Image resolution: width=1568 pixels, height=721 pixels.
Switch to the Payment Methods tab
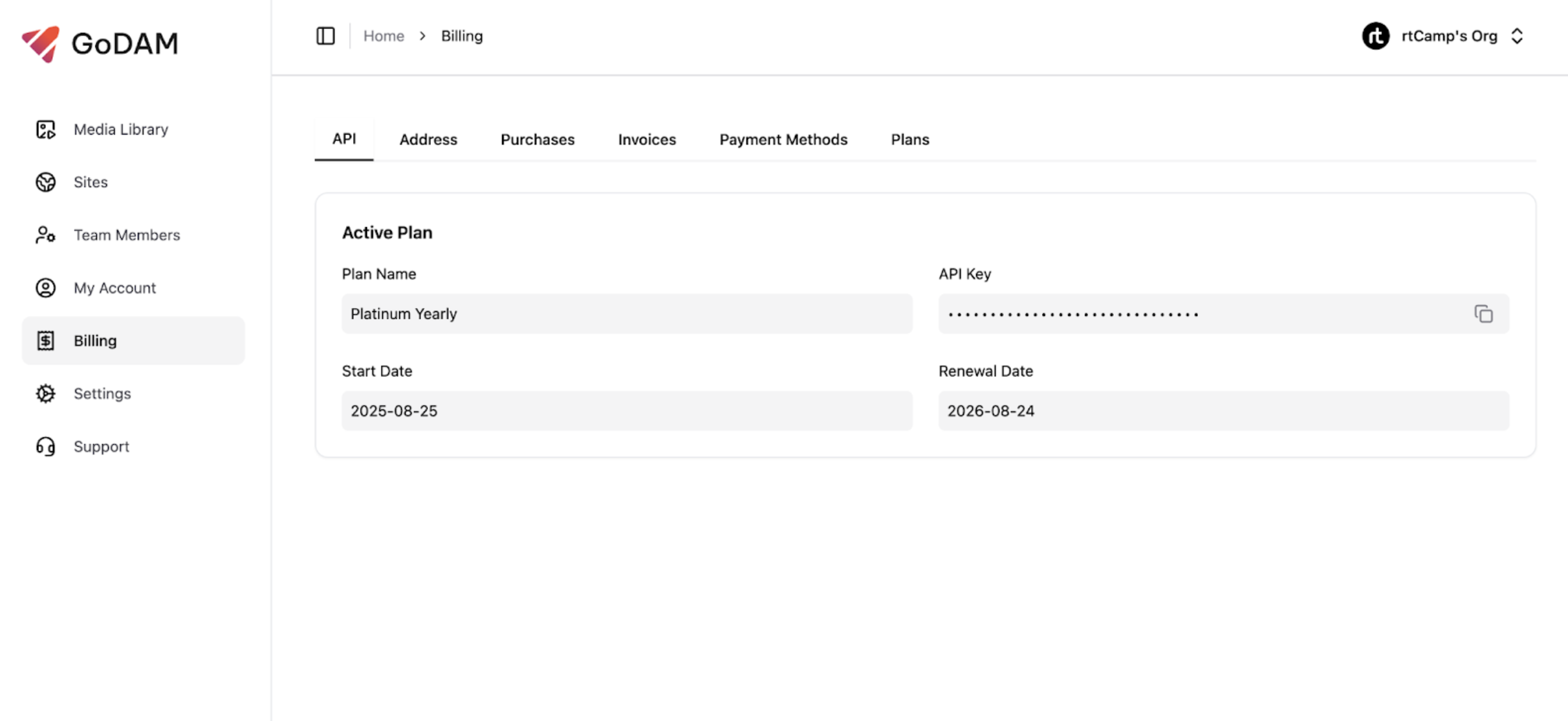click(783, 139)
